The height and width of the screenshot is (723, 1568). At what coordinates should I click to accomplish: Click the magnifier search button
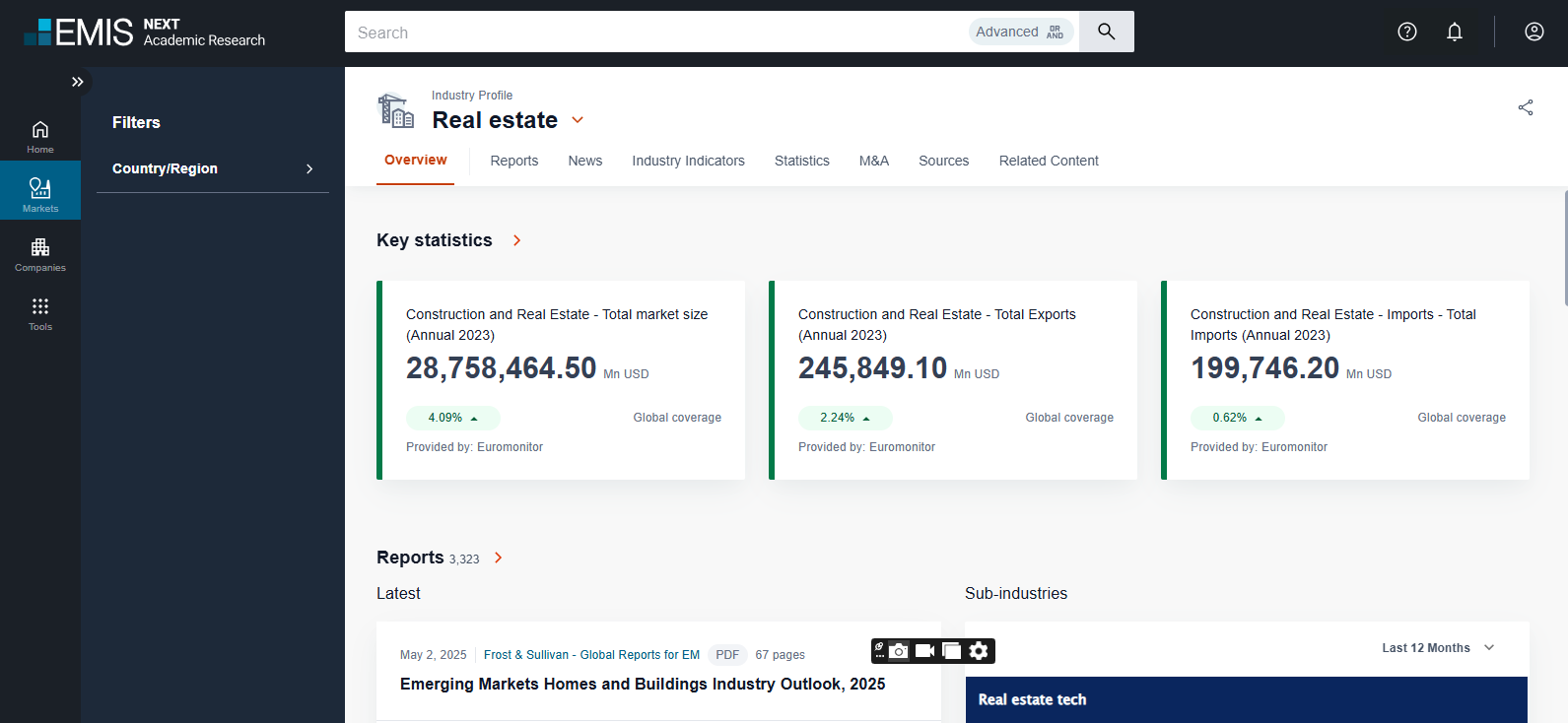pos(1106,32)
